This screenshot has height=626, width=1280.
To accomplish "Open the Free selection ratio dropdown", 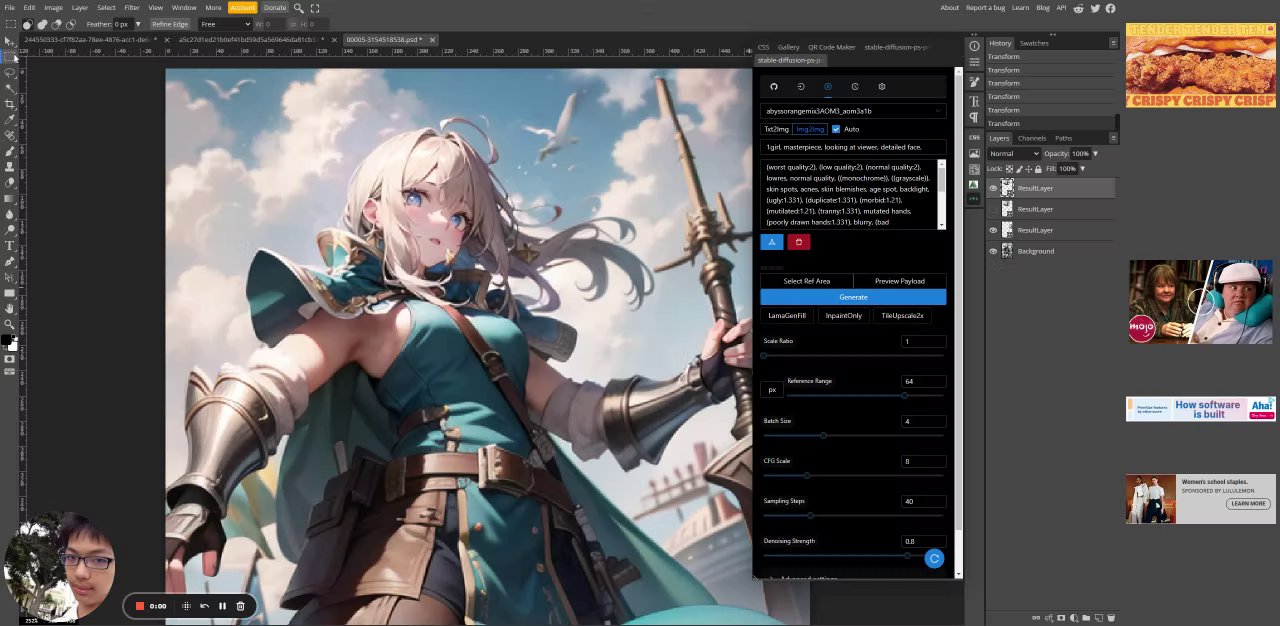I will (224, 24).
